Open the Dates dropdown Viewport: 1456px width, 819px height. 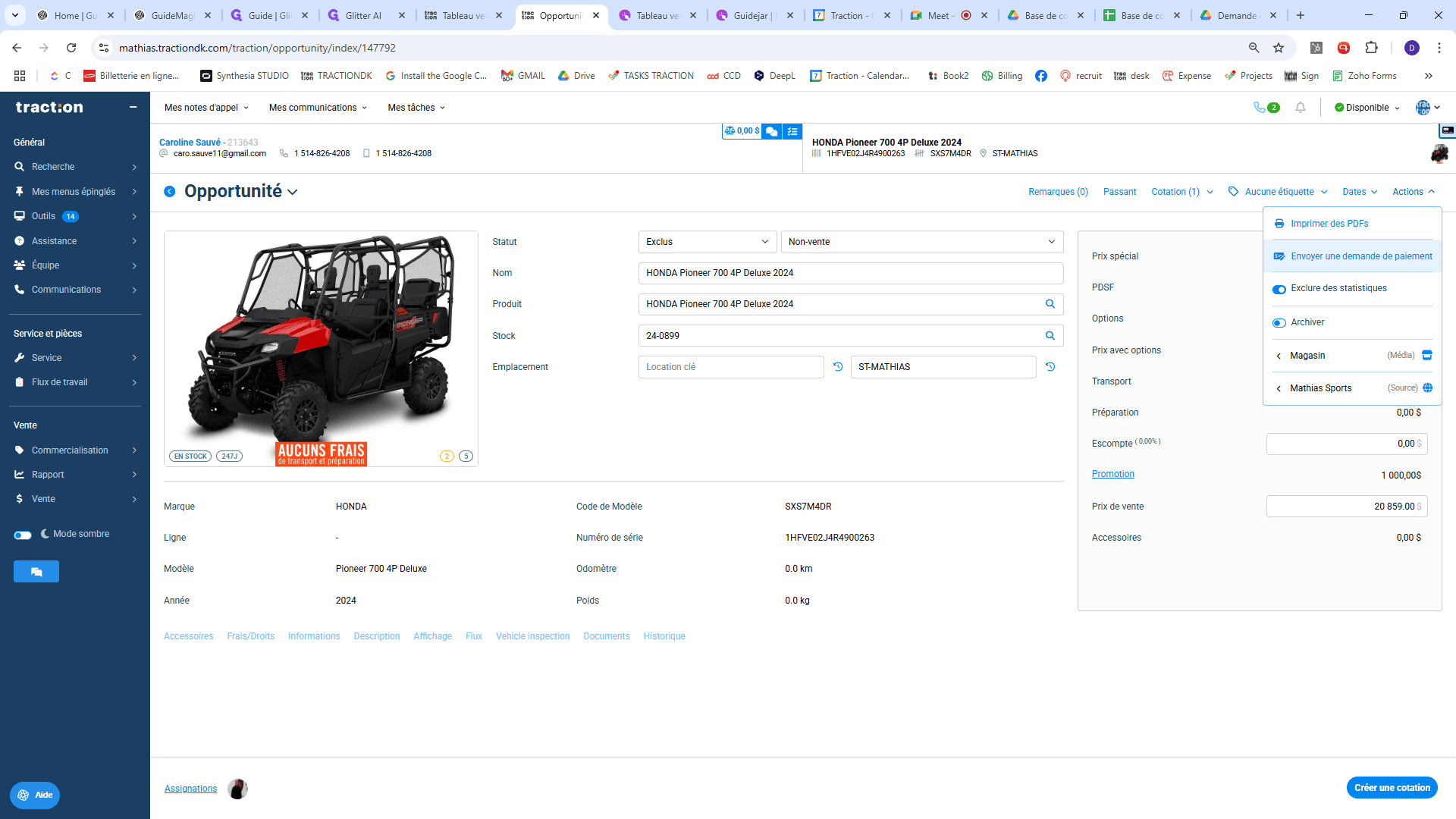pos(1360,192)
